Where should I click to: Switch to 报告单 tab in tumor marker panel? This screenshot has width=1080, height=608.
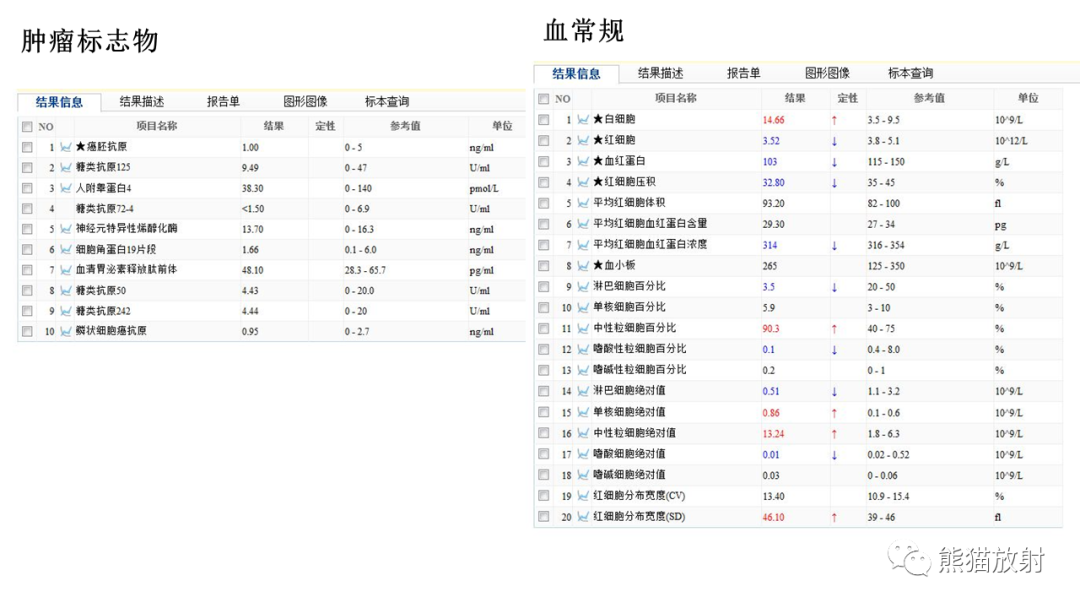(223, 102)
